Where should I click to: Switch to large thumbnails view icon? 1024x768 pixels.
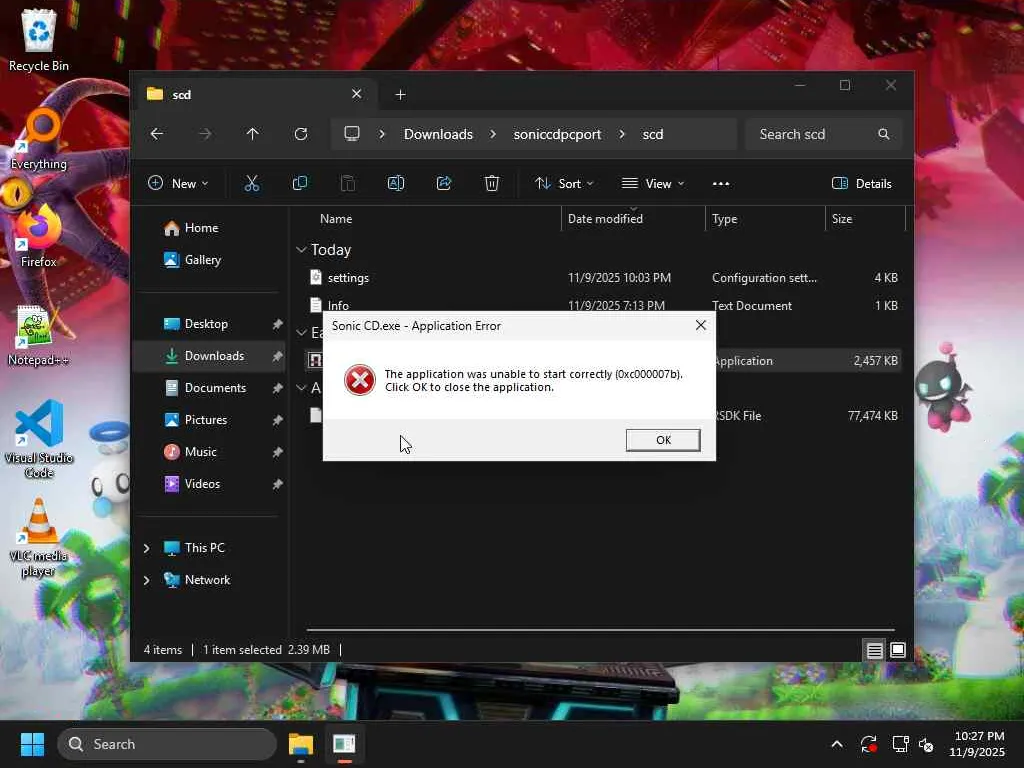tap(898, 650)
